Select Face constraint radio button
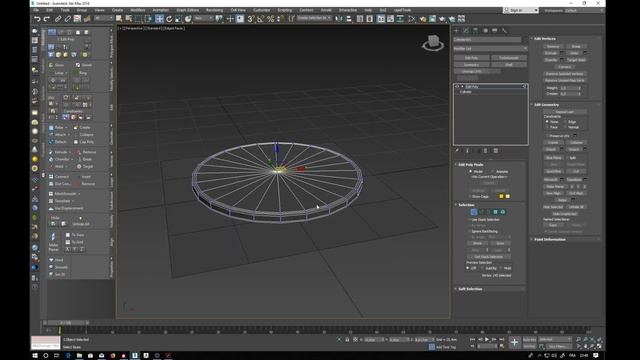 [x=547, y=127]
